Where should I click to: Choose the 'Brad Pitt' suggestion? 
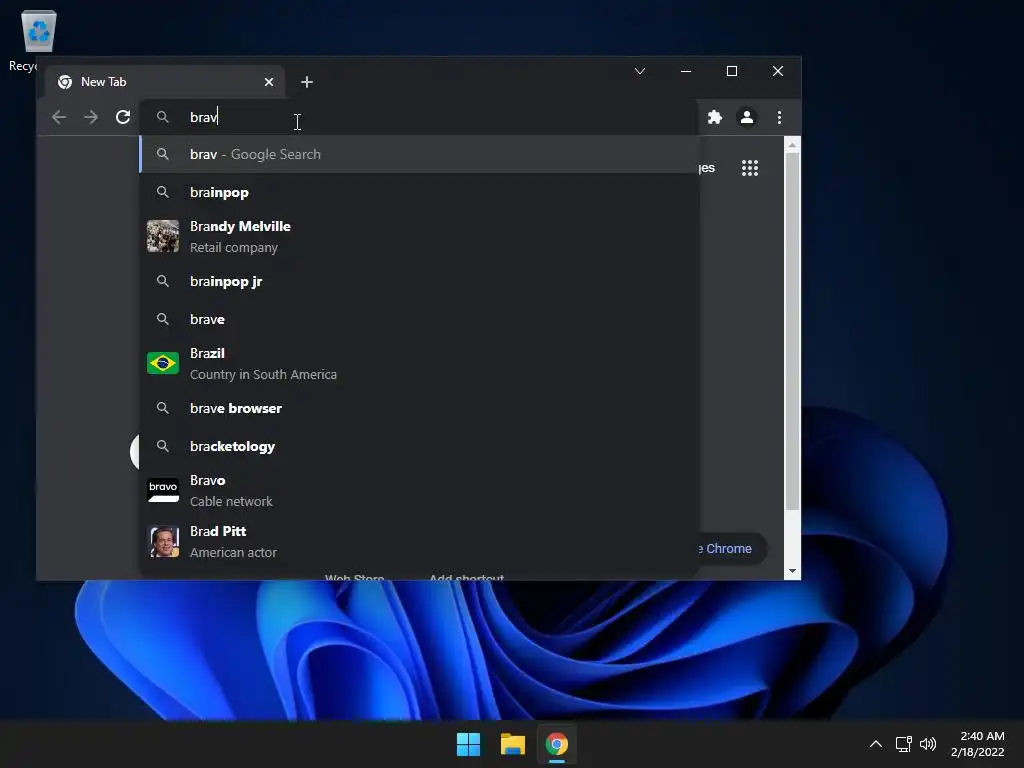419,541
